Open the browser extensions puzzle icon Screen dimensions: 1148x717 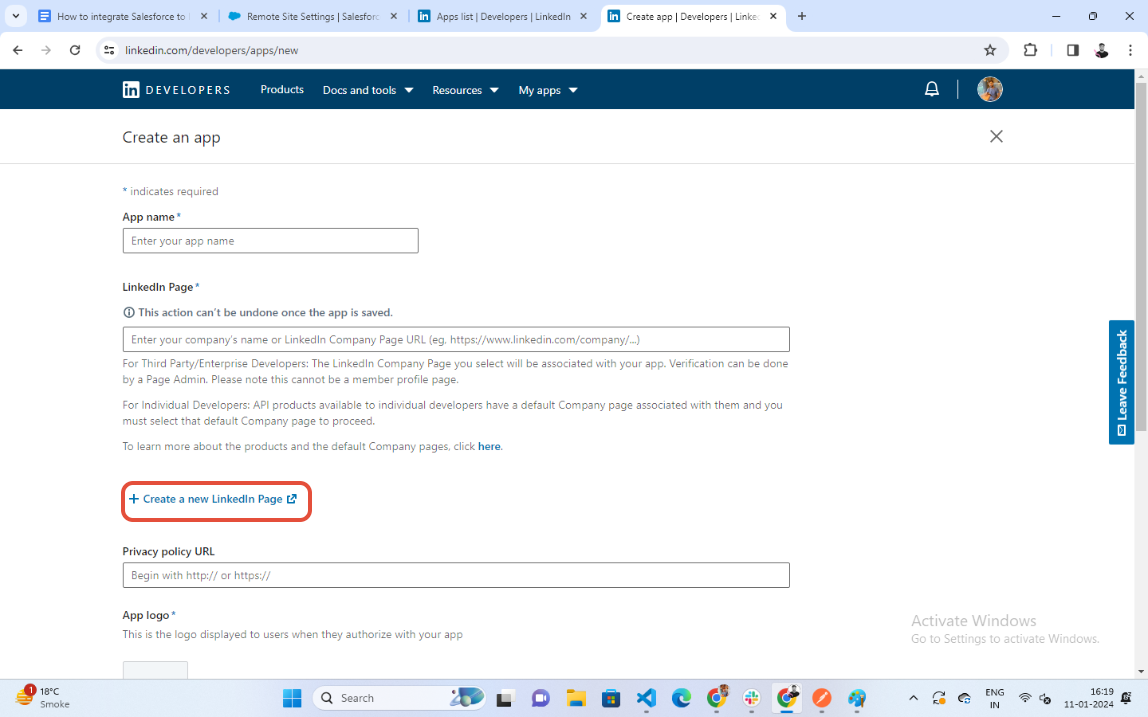pos(1030,50)
